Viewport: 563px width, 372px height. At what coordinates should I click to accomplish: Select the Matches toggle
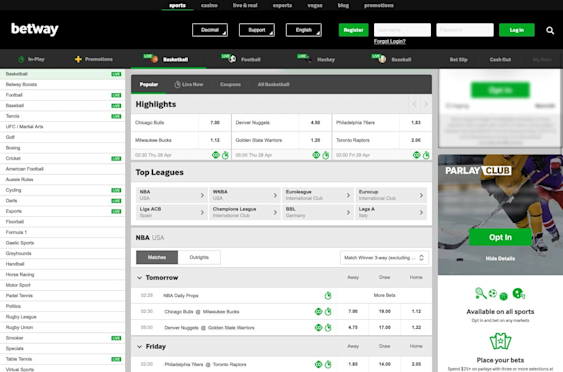coord(157,257)
